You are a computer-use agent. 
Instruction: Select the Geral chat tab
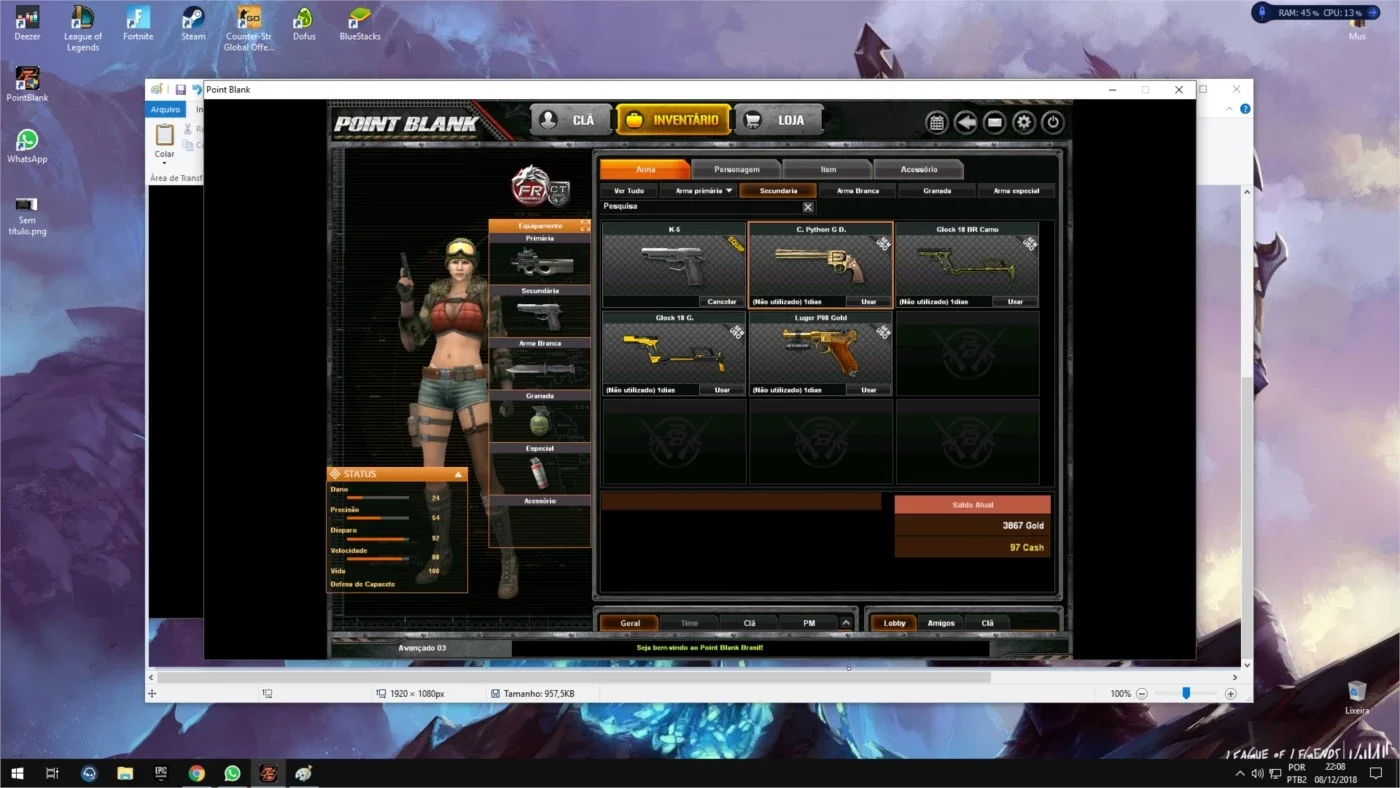click(630, 623)
